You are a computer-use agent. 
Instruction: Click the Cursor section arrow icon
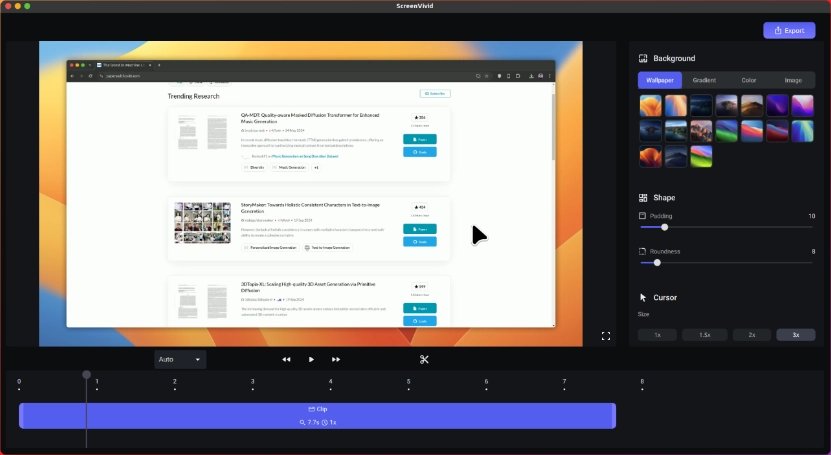pyautogui.click(x=643, y=298)
